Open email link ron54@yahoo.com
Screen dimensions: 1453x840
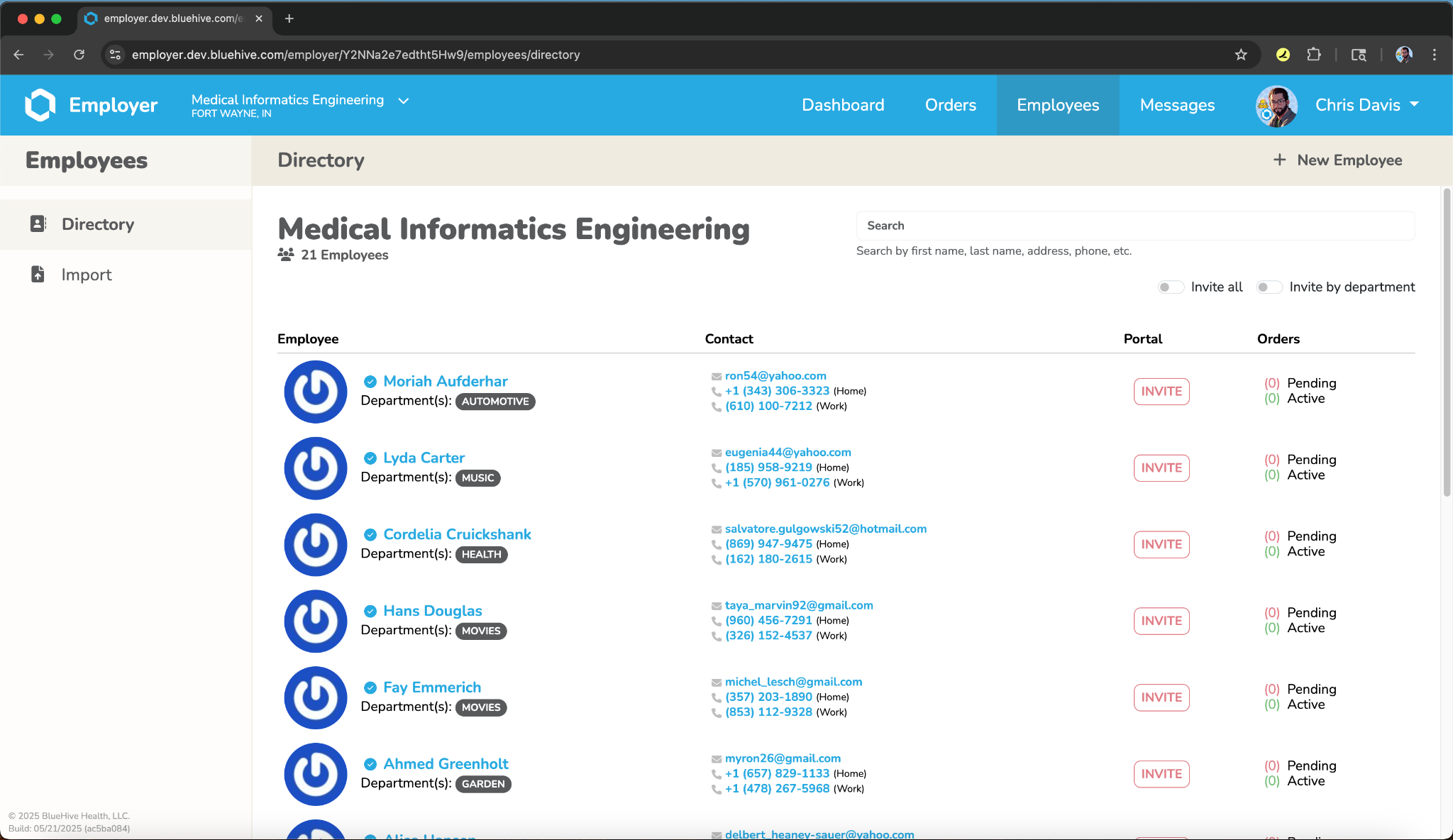pos(775,376)
